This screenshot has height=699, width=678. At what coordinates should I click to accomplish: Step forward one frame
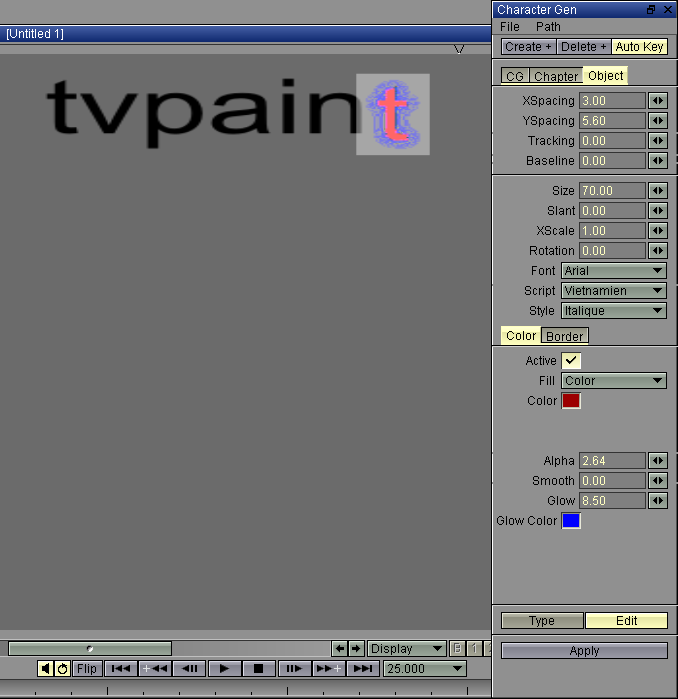coord(294,669)
